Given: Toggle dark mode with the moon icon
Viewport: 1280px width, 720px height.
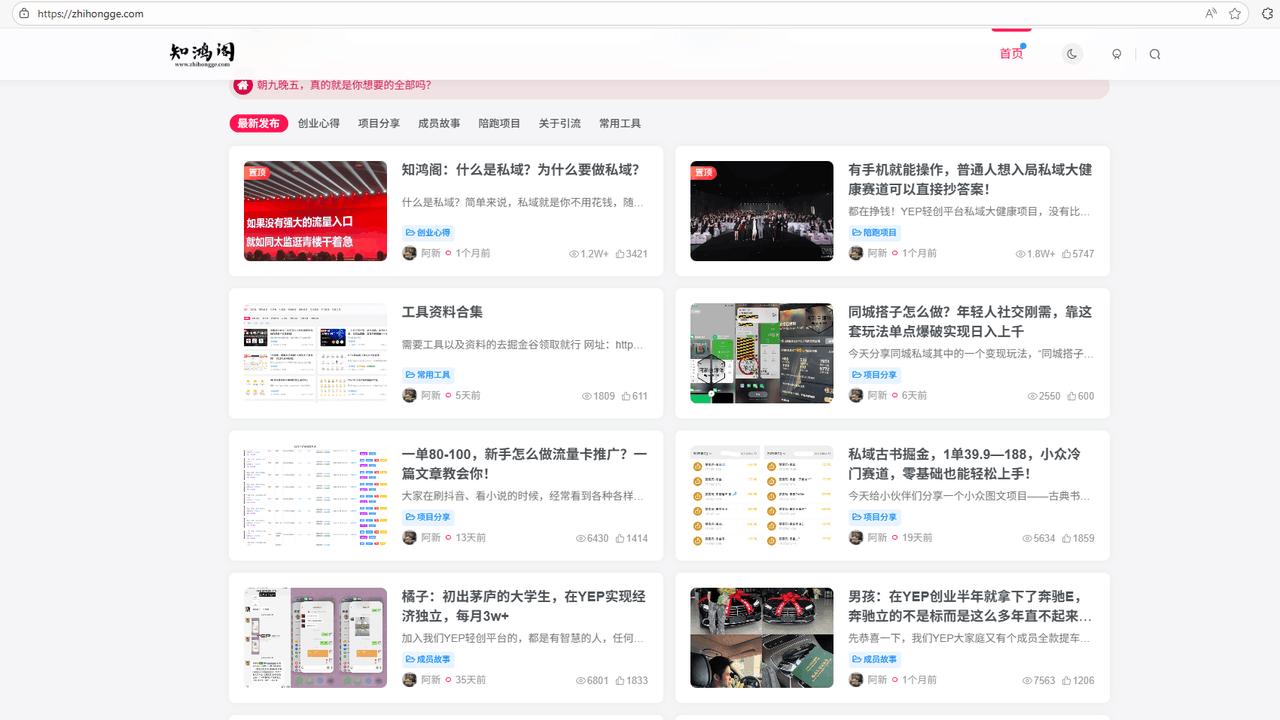Looking at the screenshot, I should point(1072,54).
